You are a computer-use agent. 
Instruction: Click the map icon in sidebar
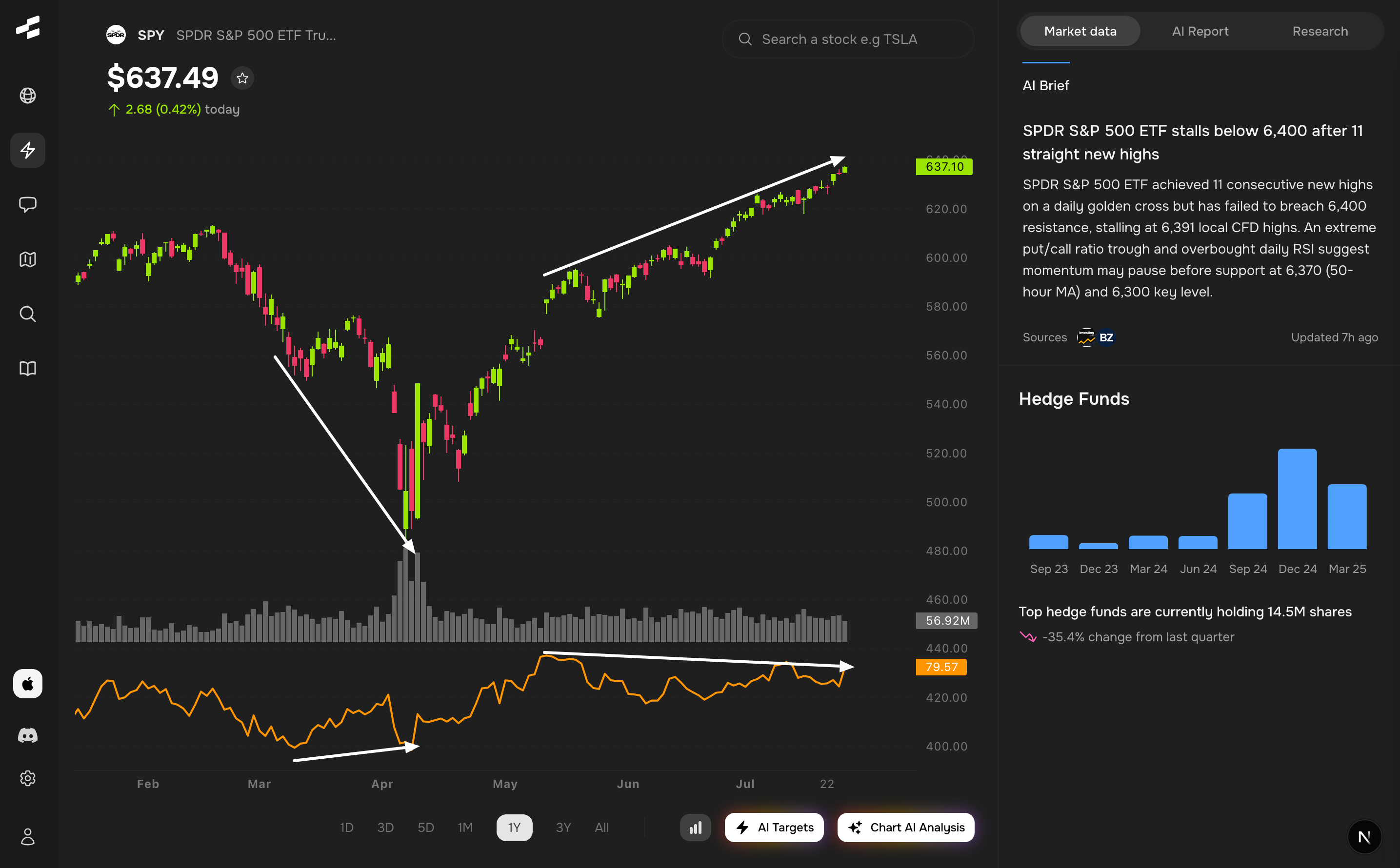28,259
